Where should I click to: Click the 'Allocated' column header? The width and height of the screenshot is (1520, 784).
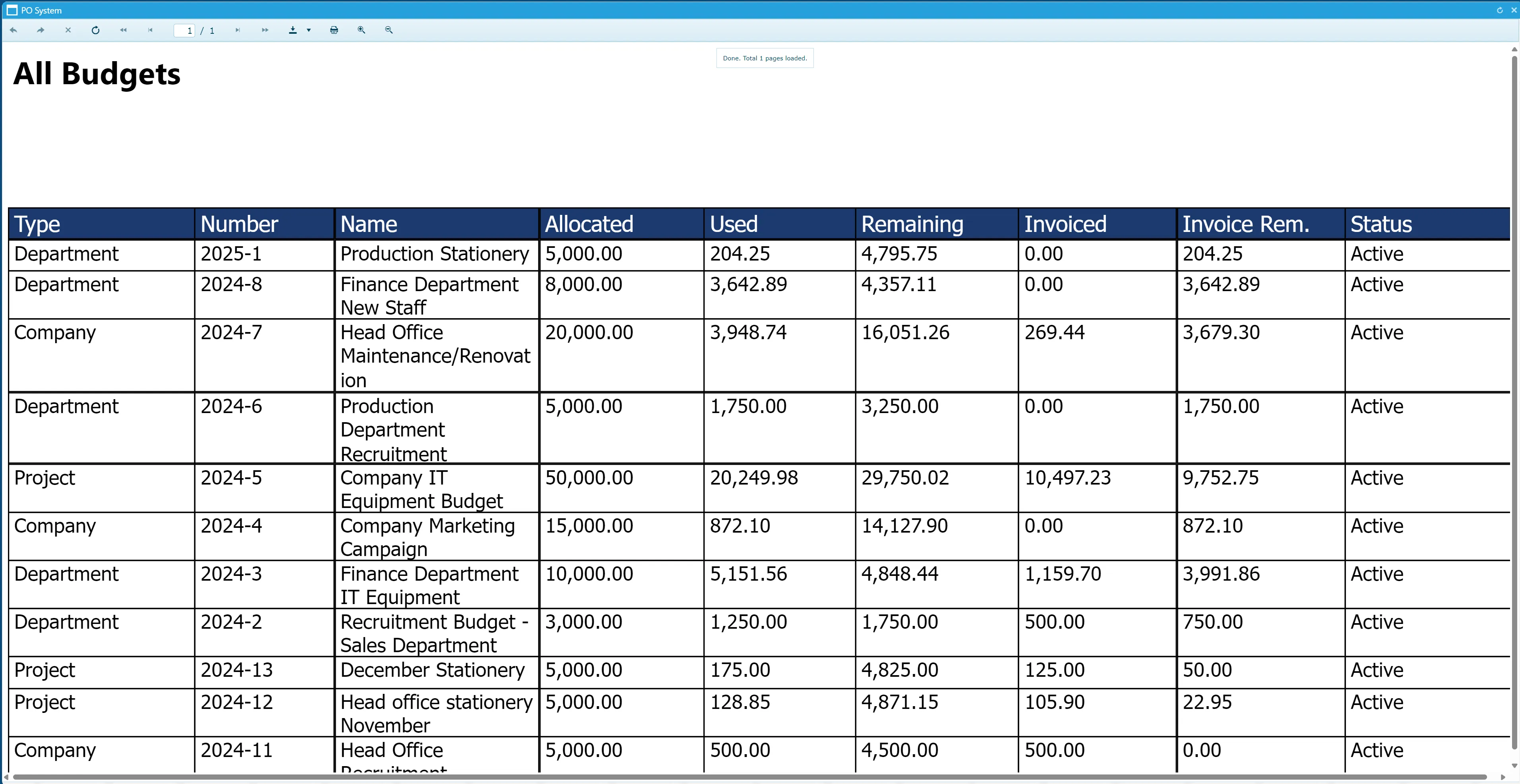pyautogui.click(x=622, y=224)
